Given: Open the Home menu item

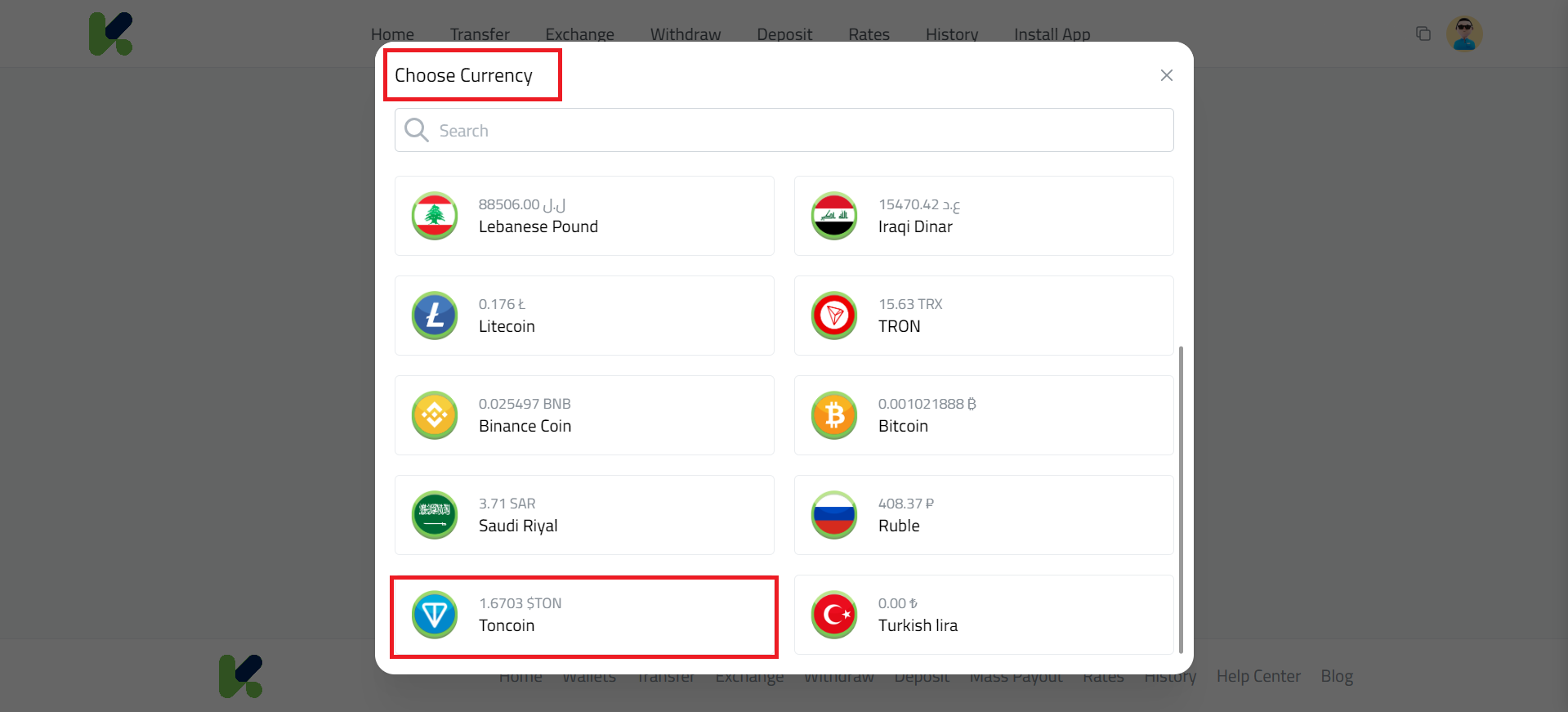Looking at the screenshot, I should pyautogui.click(x=392, y=34).
